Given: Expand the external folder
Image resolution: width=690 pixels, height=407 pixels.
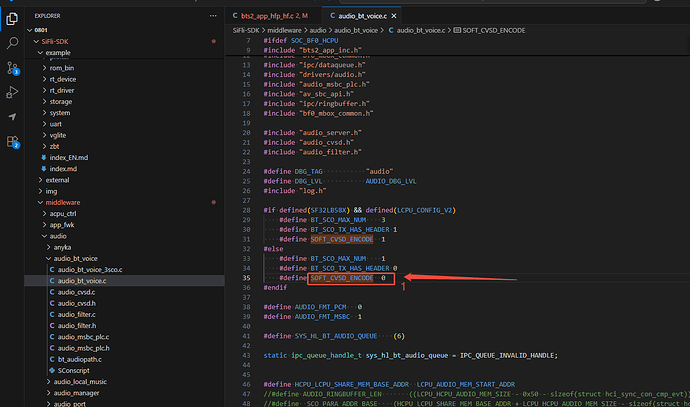Looking at the screenshot, I should [57, 179].
